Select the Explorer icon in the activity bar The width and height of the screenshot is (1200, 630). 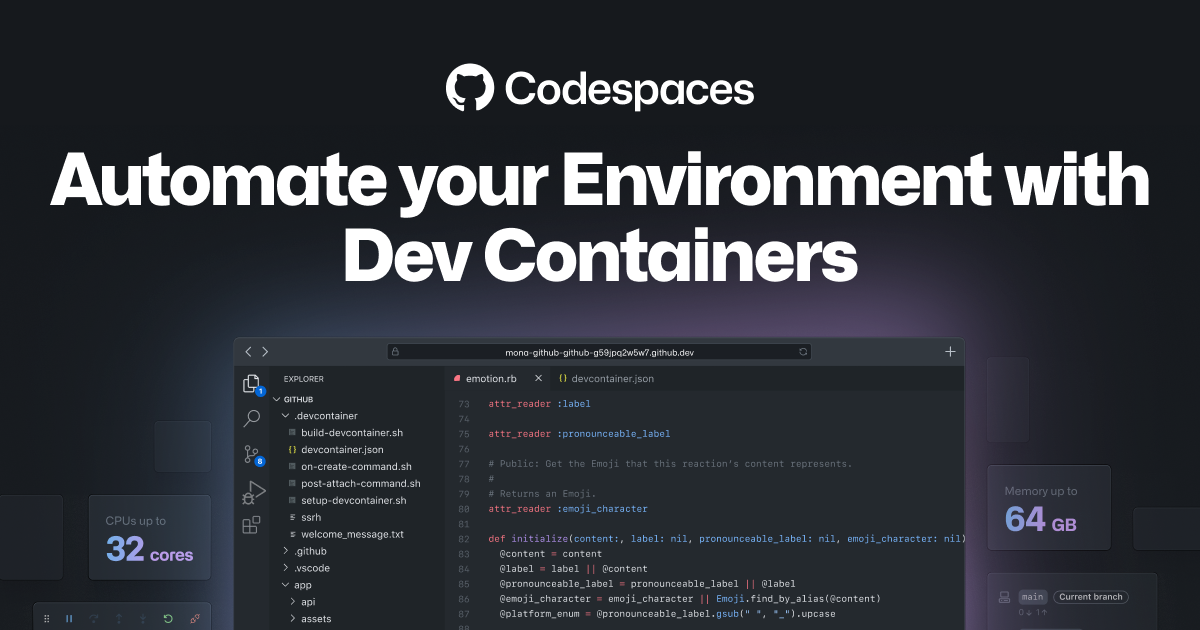click(x=251, y=383)
